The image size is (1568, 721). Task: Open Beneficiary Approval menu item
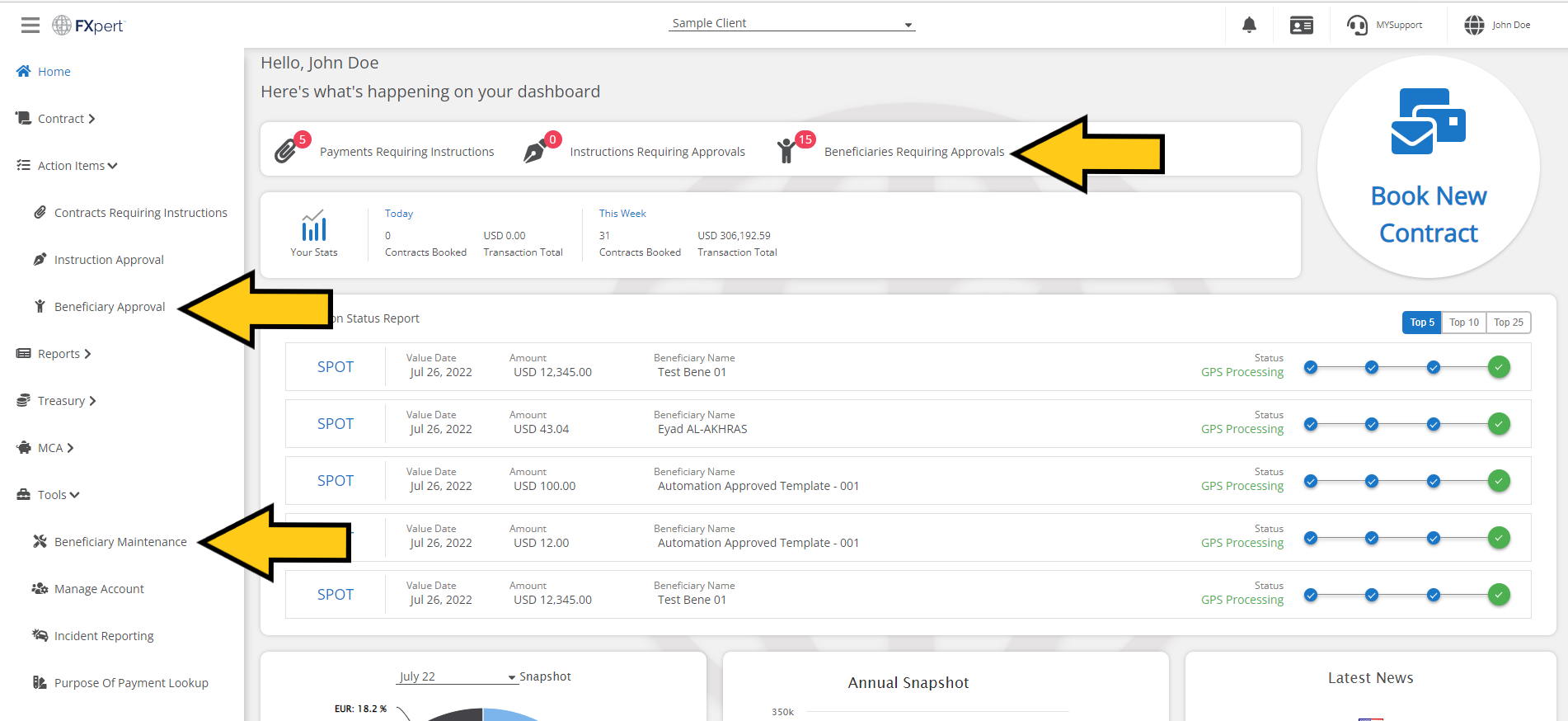coord(110,307)
